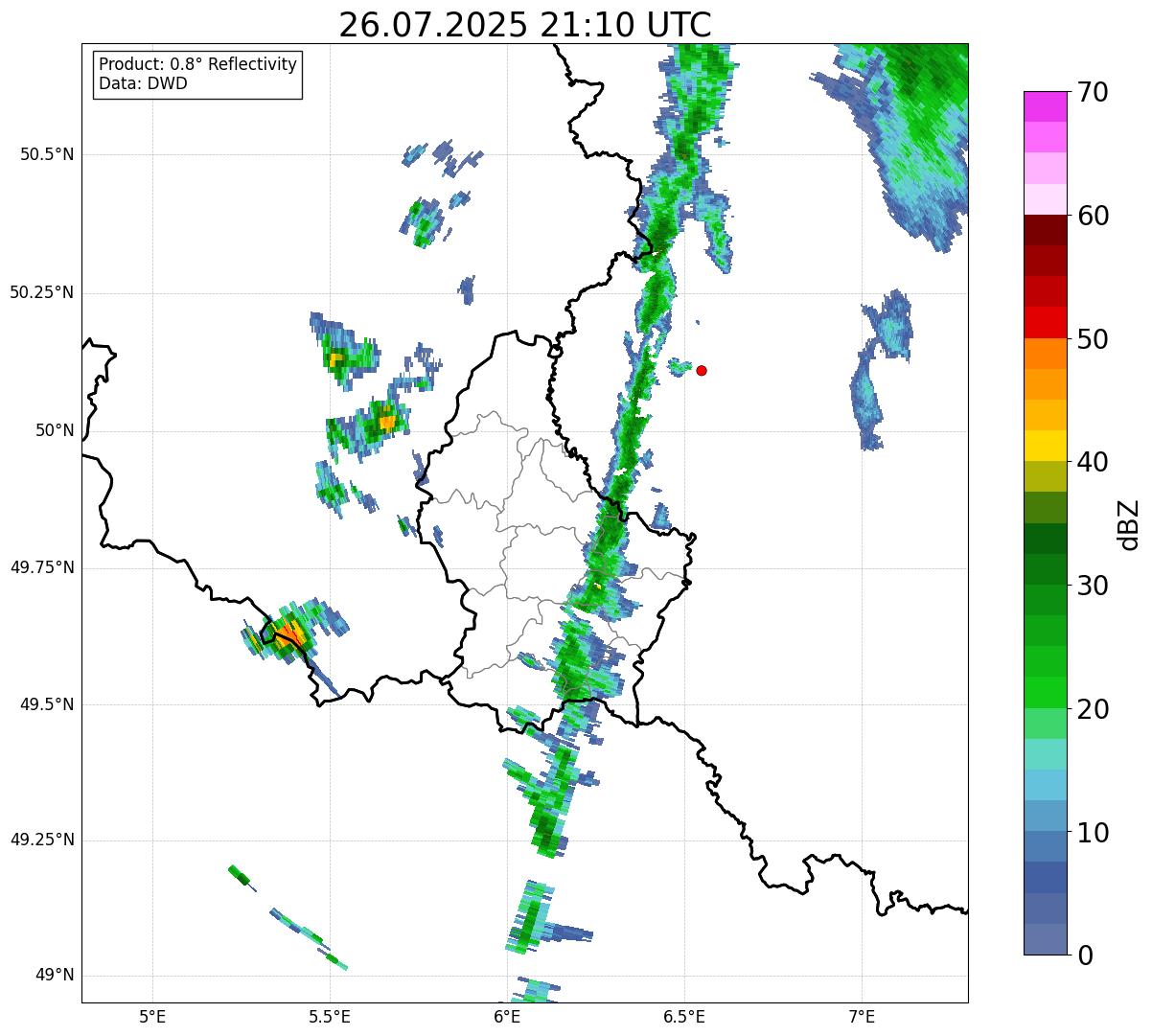Click the colorbar tick value 70
1152x1036 pixels.
pyautogui.click(x=1093, y=92)
